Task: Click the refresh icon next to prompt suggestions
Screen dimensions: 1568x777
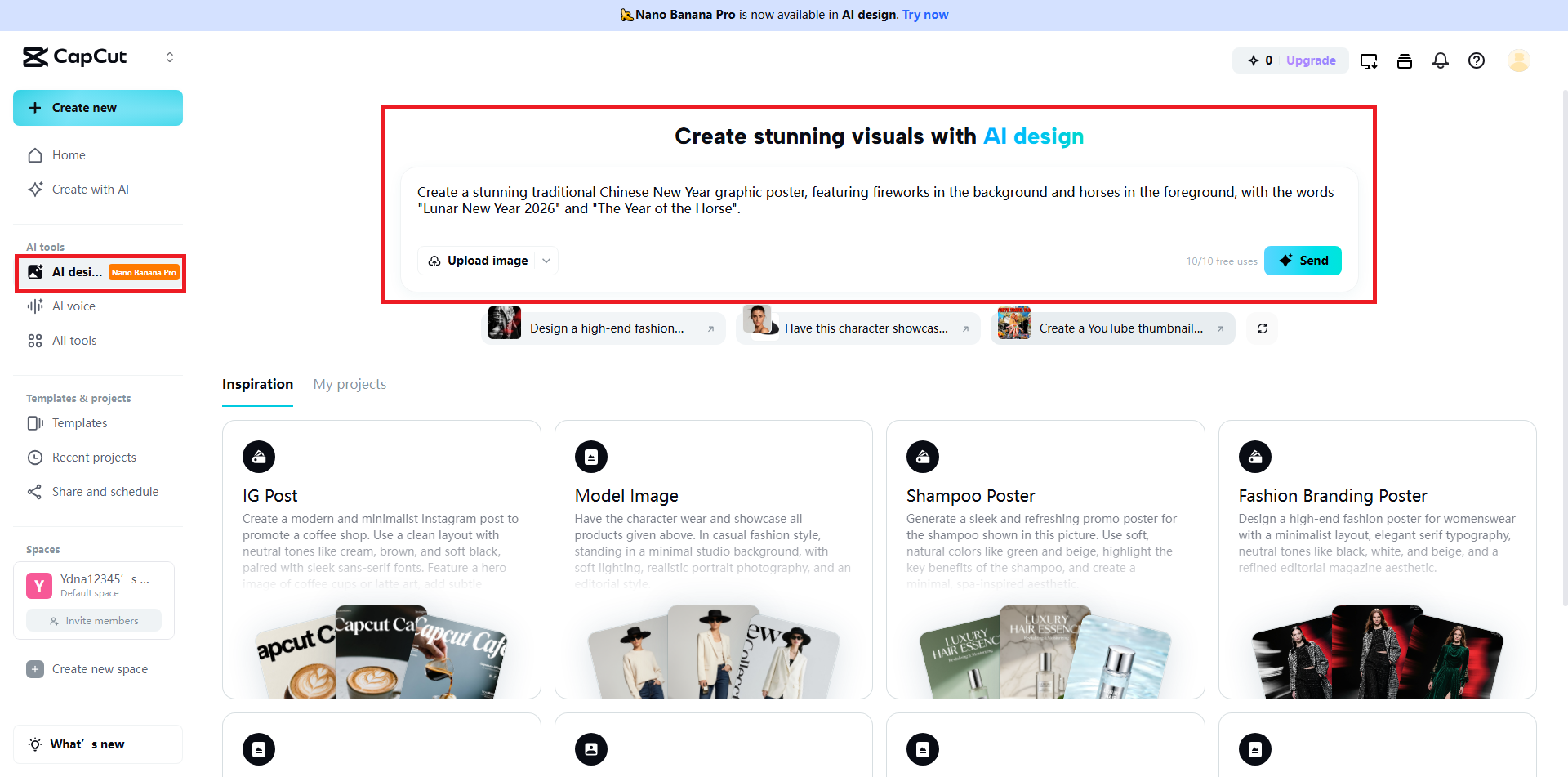Action: [x=1262, y=328]
